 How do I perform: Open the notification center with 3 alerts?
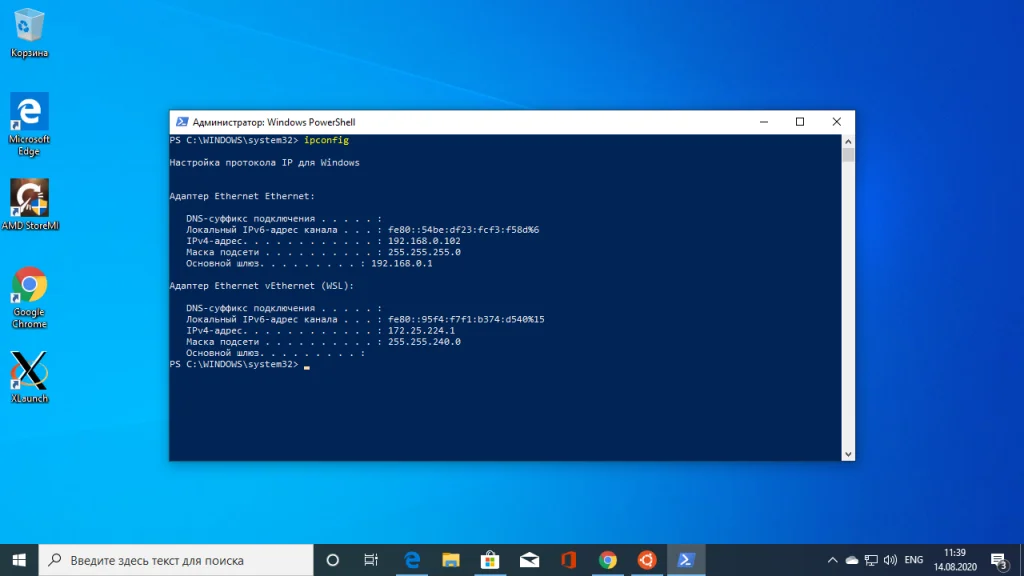coord(998,560)
